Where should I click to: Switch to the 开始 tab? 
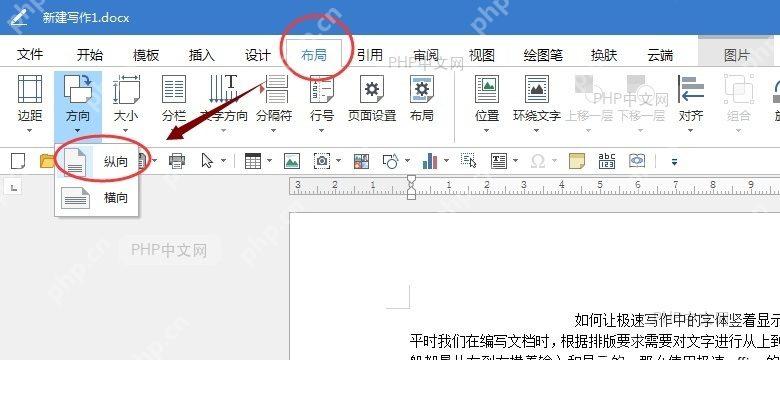90,54
